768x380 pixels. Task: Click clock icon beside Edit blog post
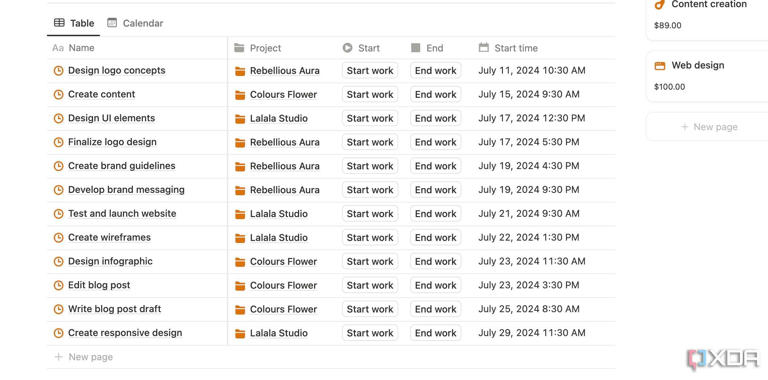click(58, 285)
